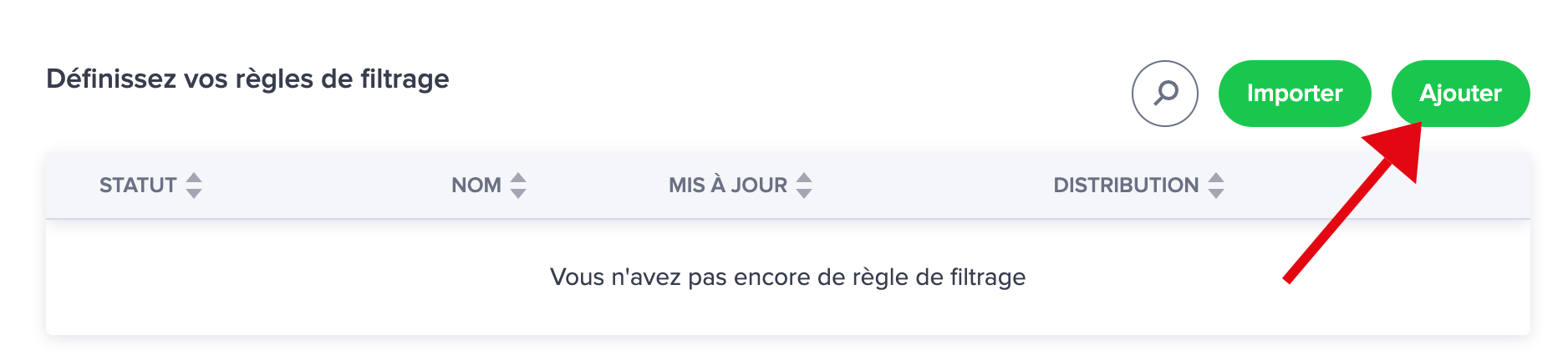1568x361 pixels.
Task: Click the empty-state message about no filtering rules
Action: pos(787,277)
